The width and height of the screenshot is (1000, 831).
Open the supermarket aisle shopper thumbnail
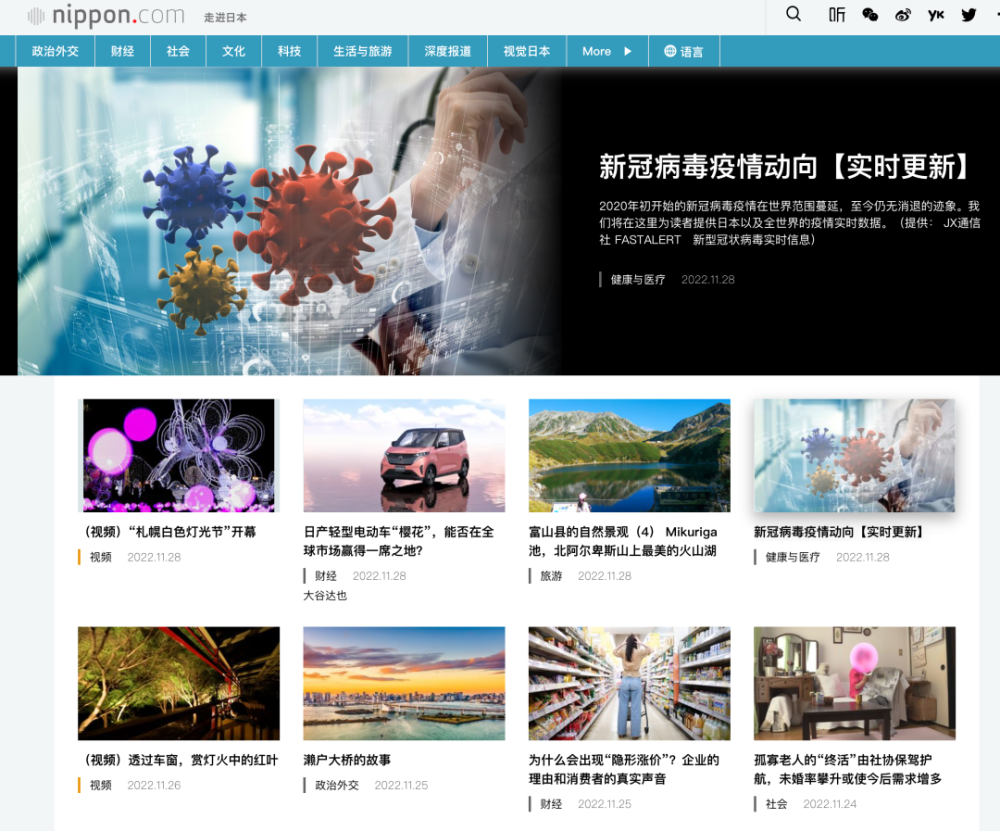click(629, 683)
